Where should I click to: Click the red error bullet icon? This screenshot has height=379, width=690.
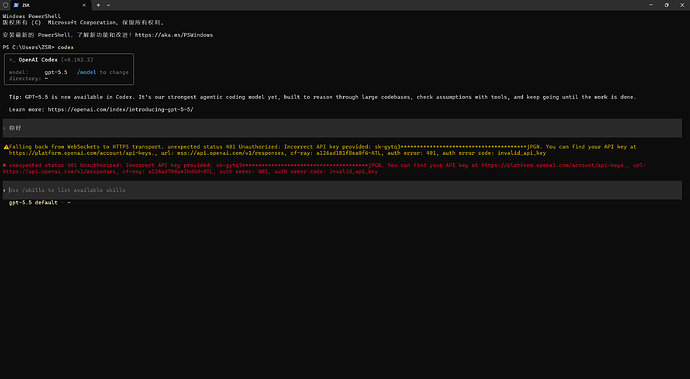4,166
